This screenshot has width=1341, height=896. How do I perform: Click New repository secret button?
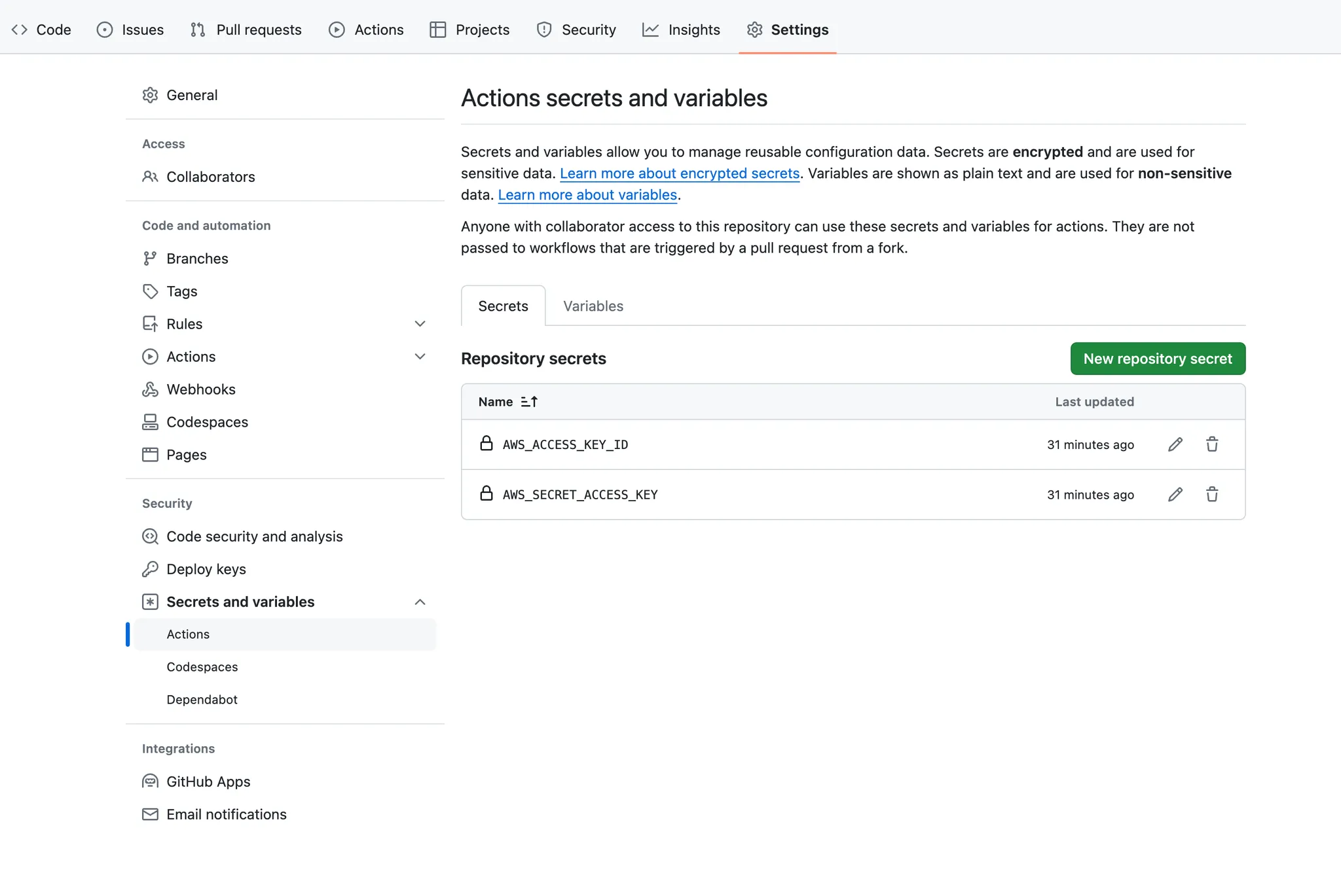(x=1158, y=359)
